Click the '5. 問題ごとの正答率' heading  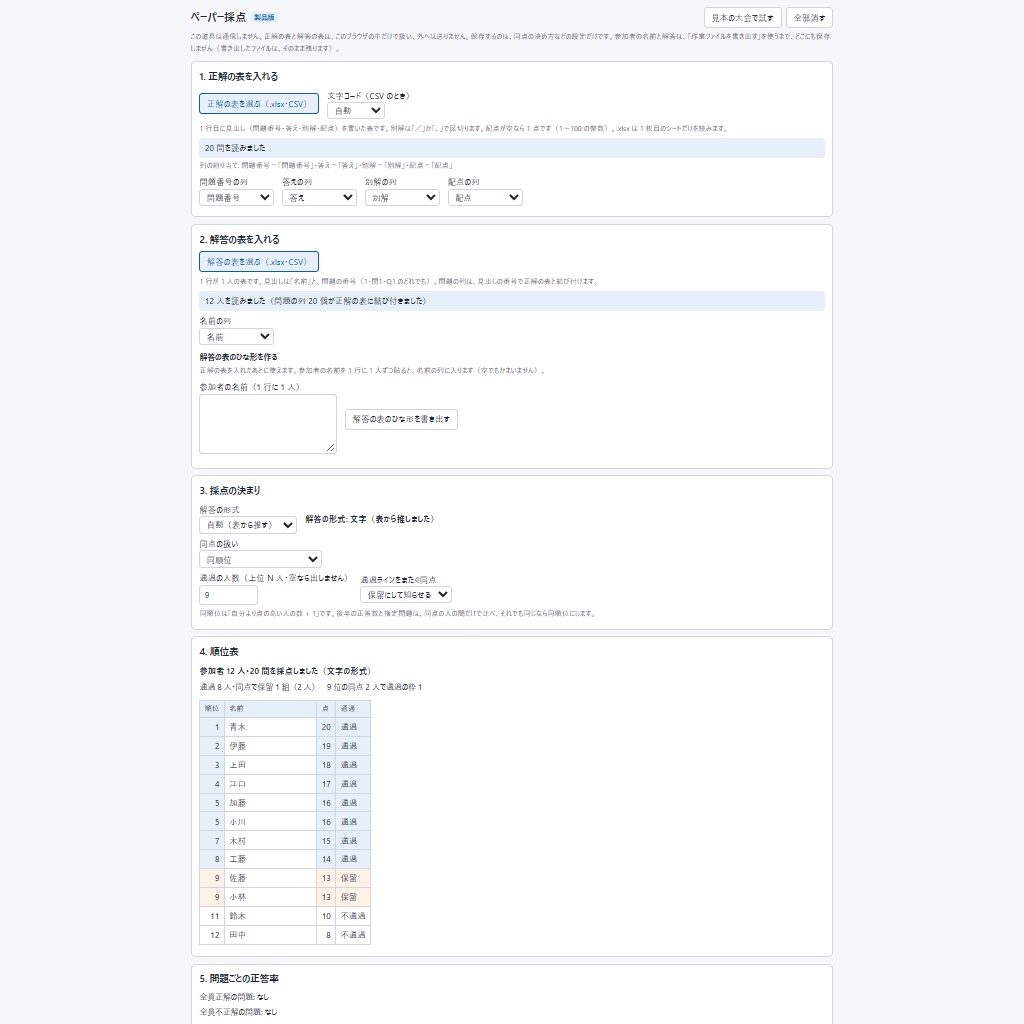pos(239,978)
